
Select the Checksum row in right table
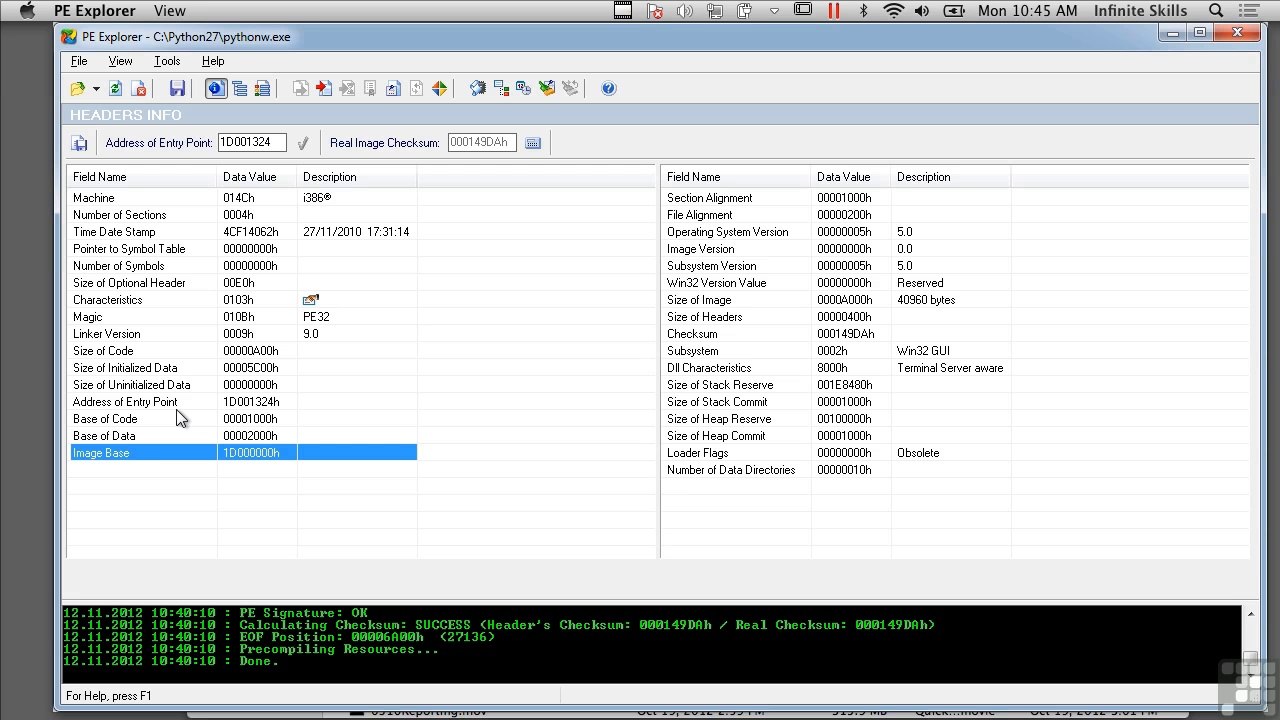click(x=837, y=334)
